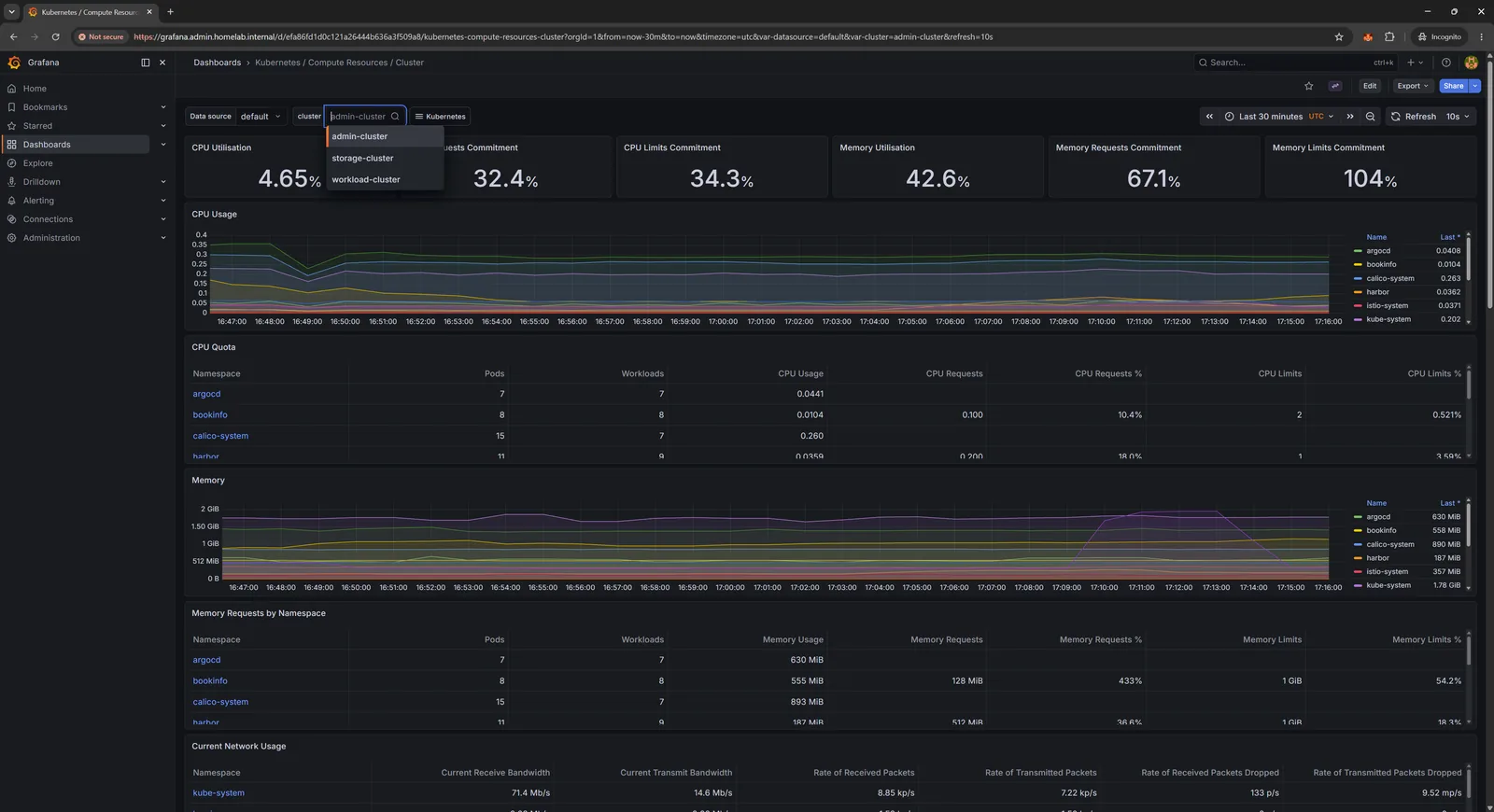1494x812 pixels.
Task: Open the Explore page
Action: point(37,163)
